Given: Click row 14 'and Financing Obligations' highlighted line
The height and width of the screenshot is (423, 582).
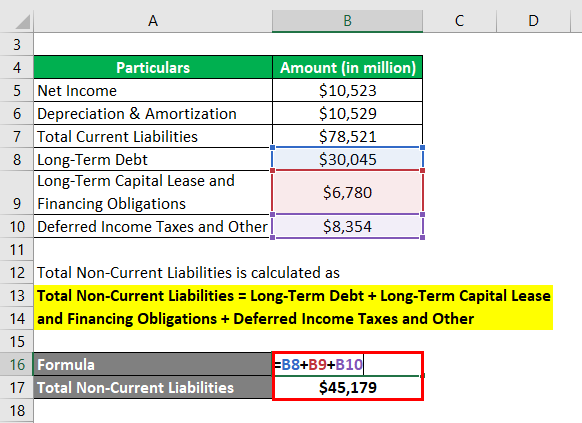Looking at the screenshot, I should (x=293, y=318).
